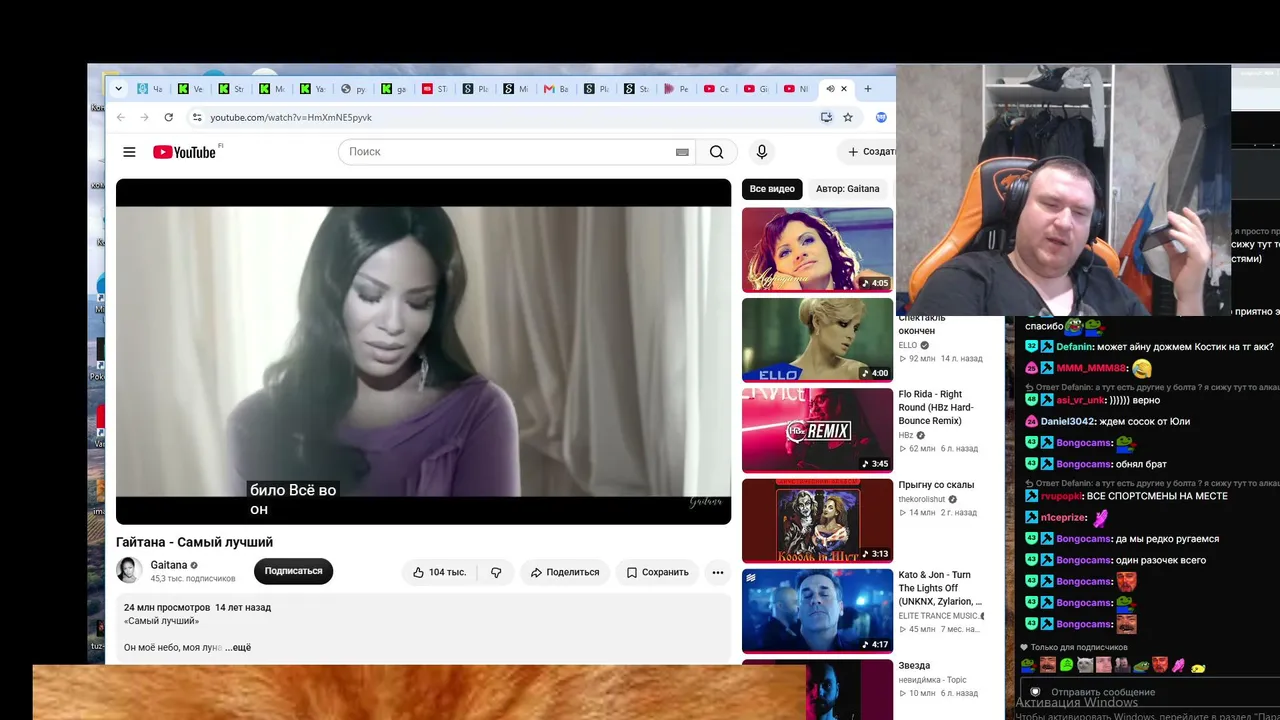Screen dimensions: 1280x720
Task: Activate voice search microphone
Action: coord(762,152)
